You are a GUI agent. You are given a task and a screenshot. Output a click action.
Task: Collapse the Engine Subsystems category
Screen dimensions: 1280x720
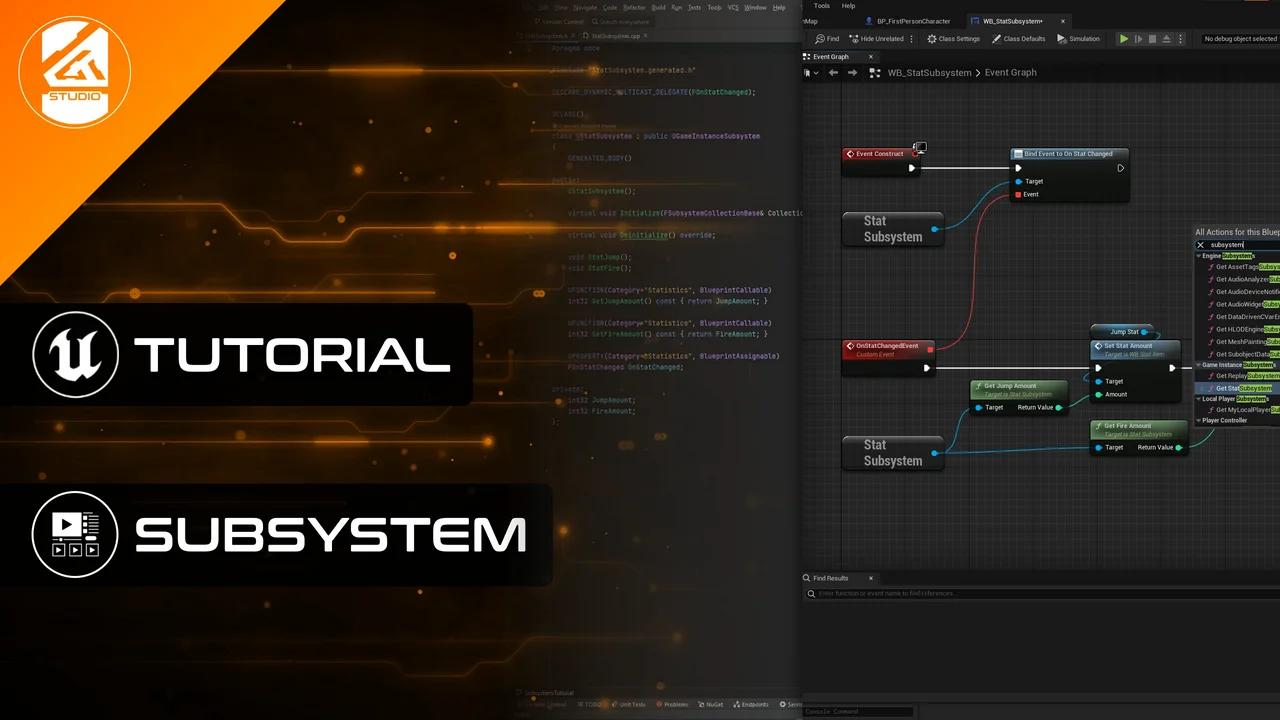point(1199,256)
